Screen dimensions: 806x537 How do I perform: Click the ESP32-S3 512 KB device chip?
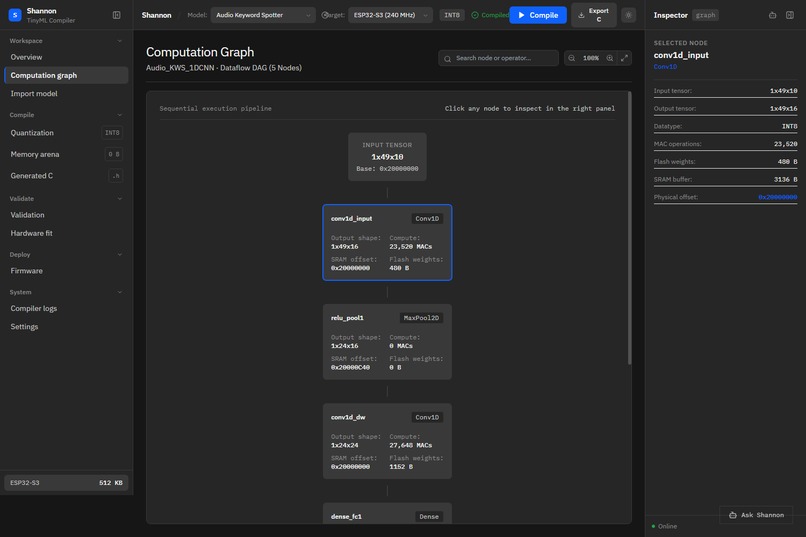tap(66, 483)
